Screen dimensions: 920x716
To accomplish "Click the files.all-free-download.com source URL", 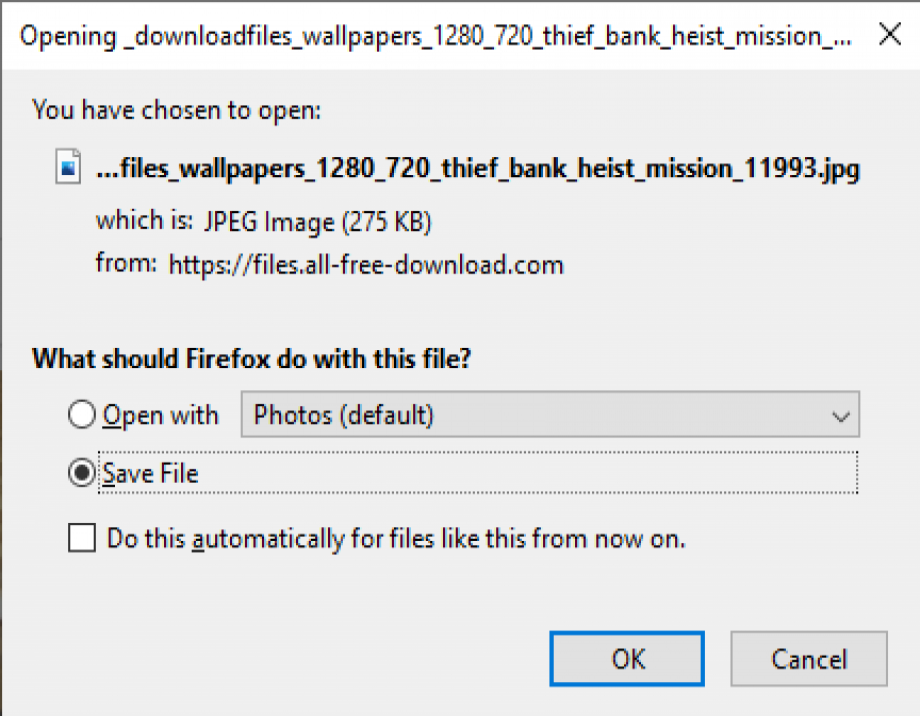I will click(x=366, y=265).
